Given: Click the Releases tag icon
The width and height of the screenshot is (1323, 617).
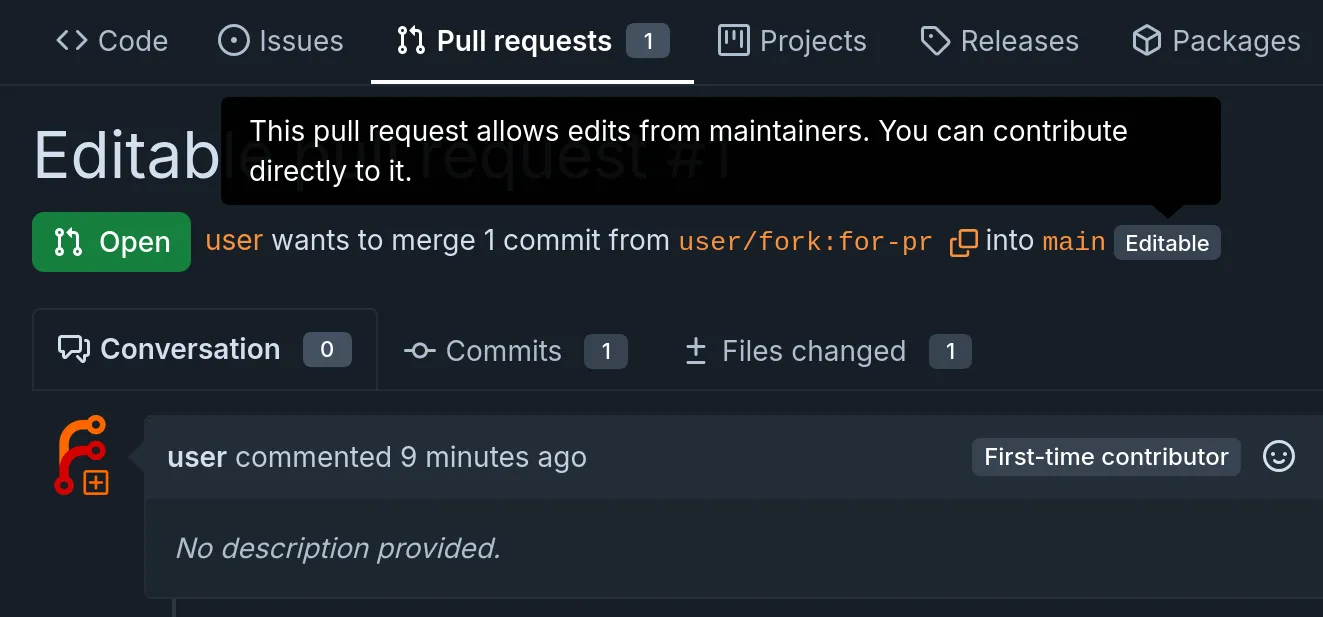Looking at the screenshot, I should coord(934,40).
